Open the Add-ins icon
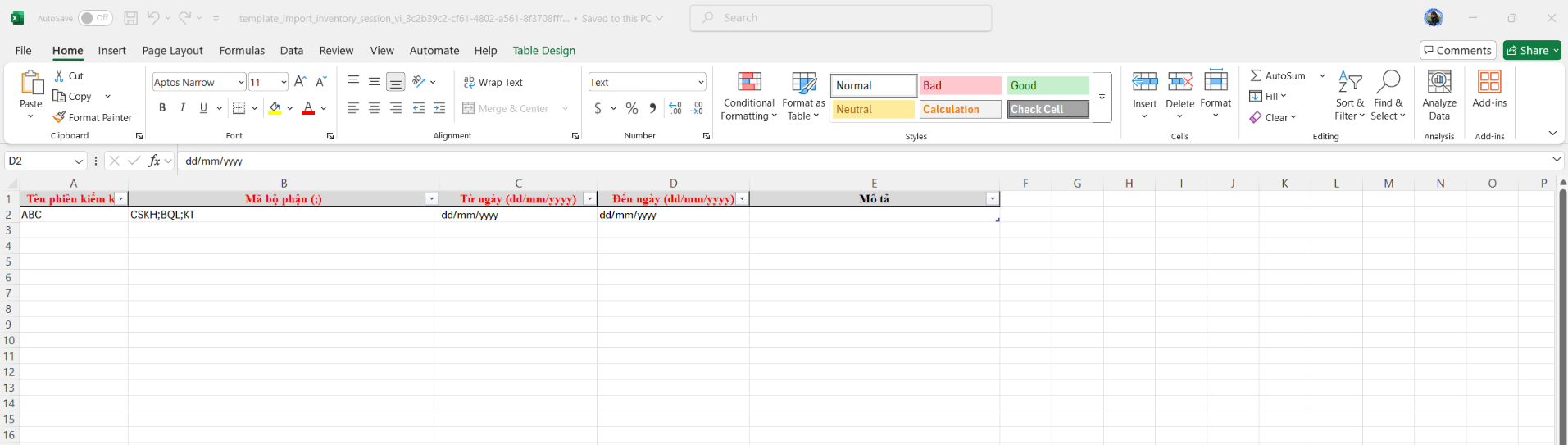 (1489, 82)
